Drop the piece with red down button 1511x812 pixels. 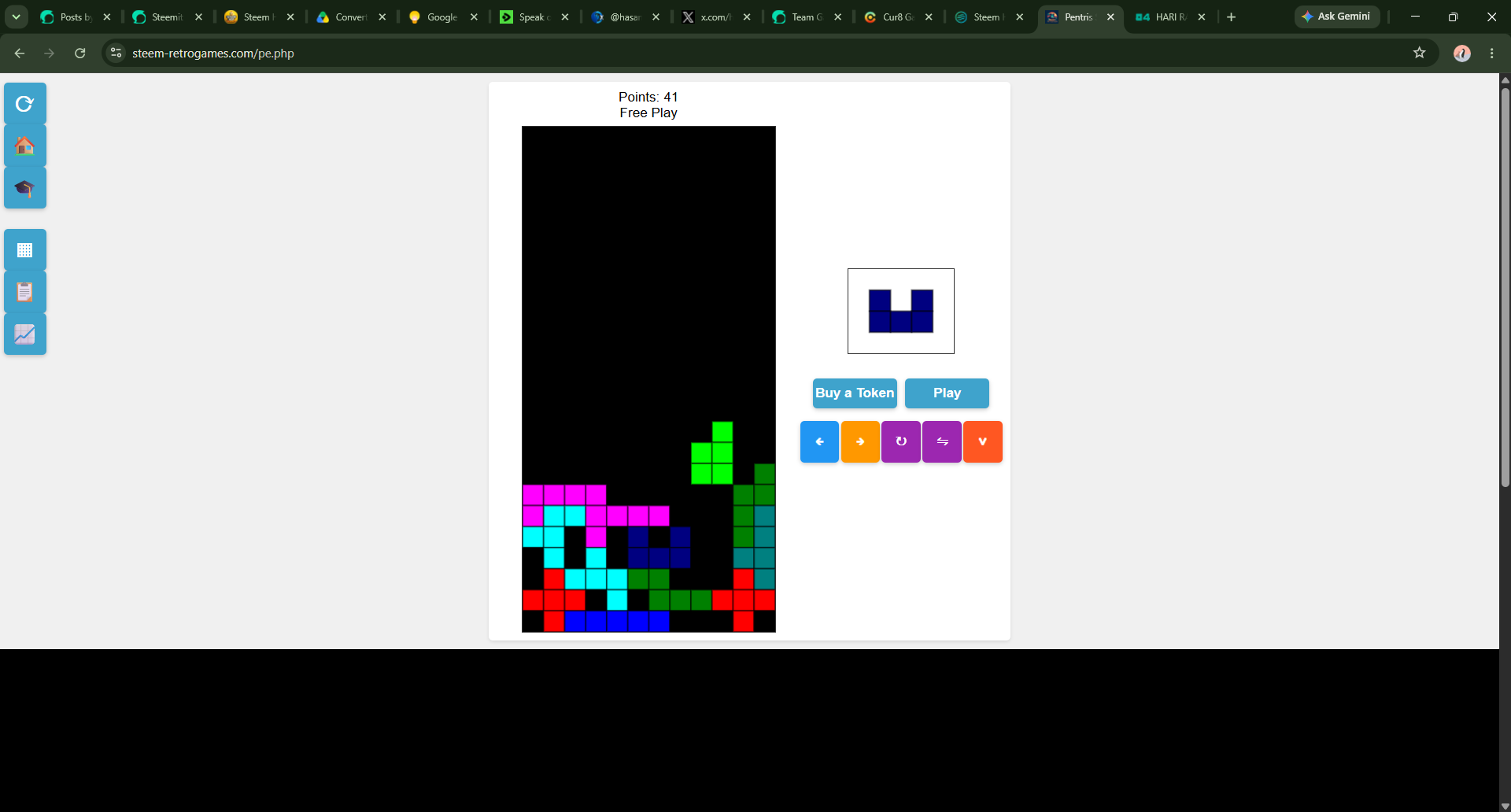[983, 441]
